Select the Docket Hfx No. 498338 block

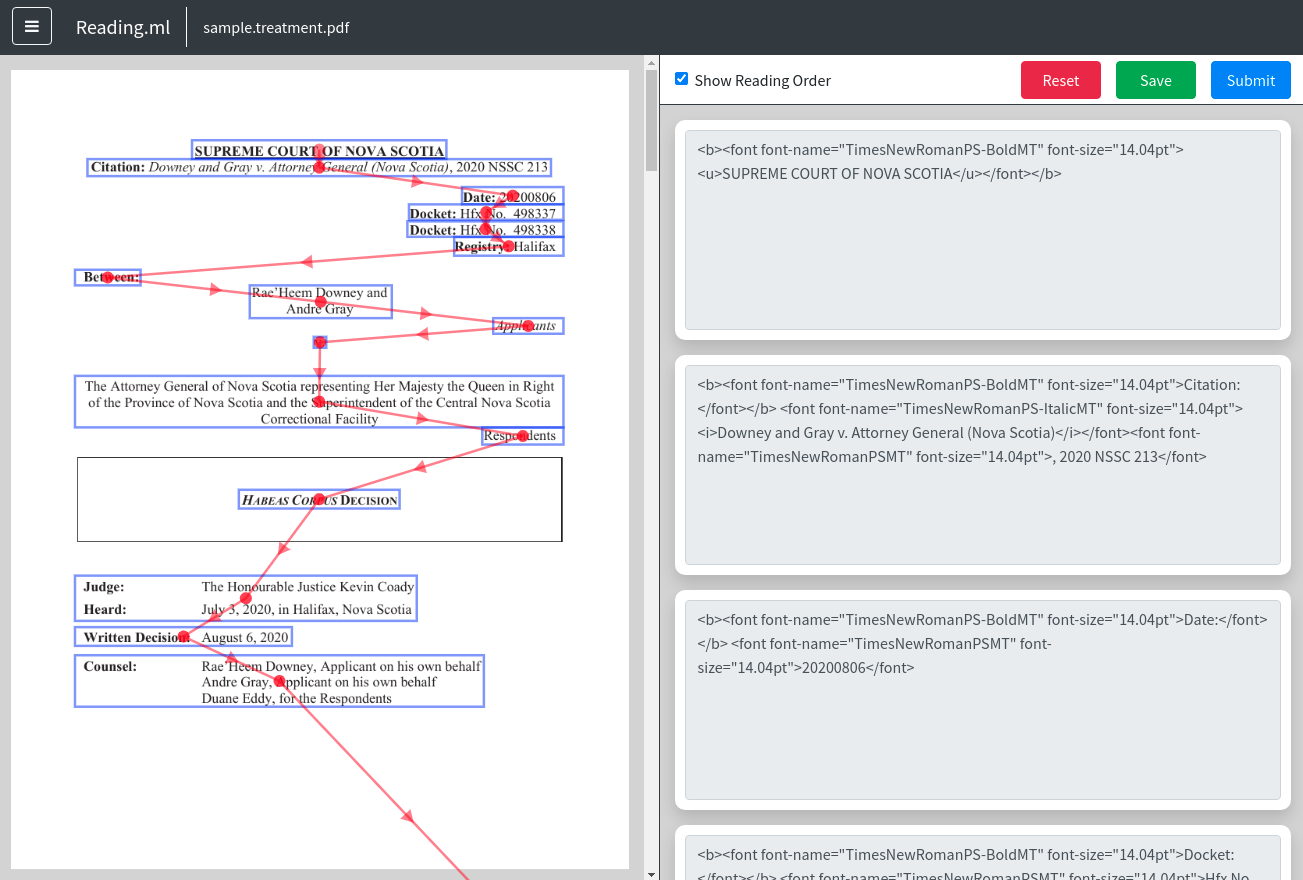tap(486, 229)
